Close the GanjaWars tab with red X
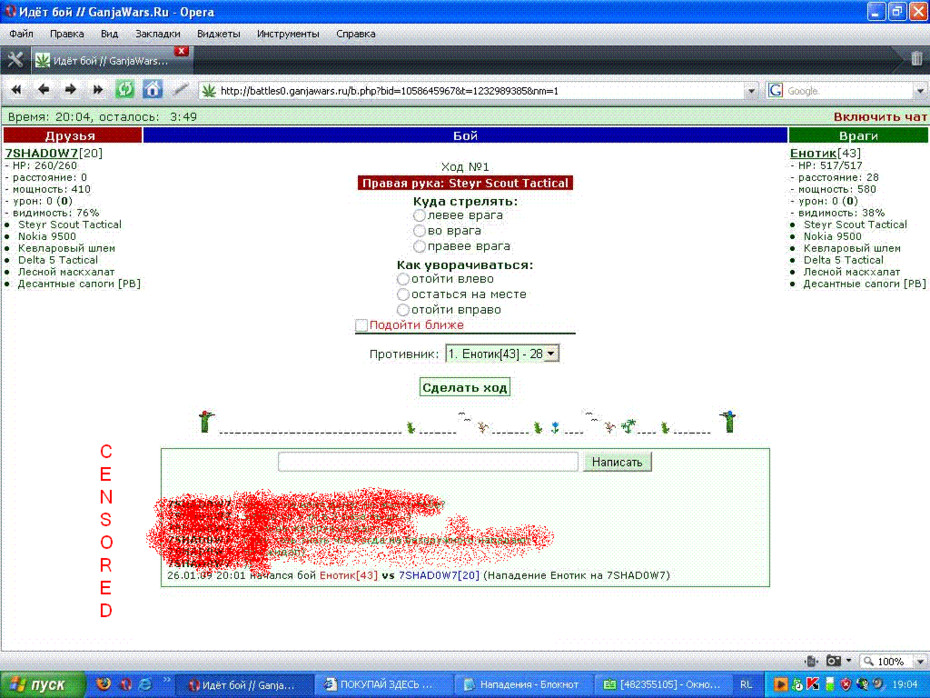The image size is (930, 698). (x=181, y=51)
